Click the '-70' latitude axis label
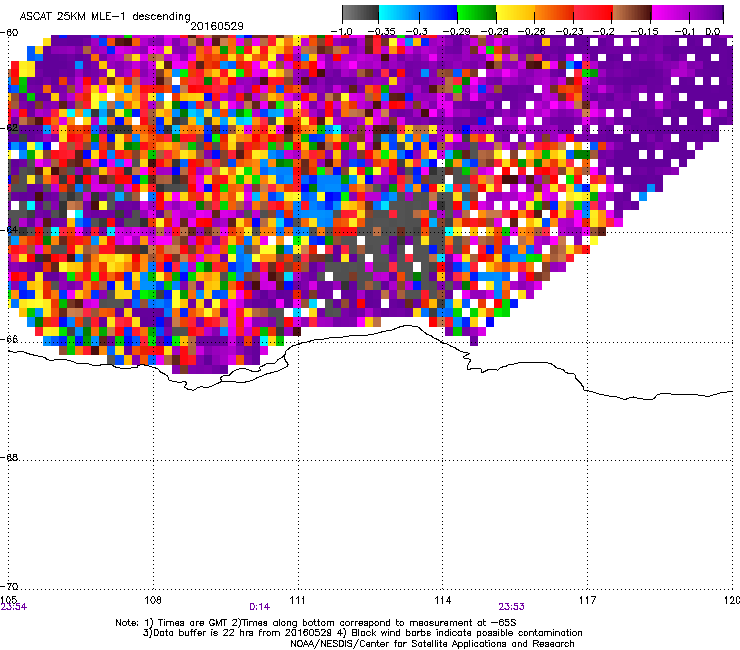Image resolution: width=740 pixels, height=650 pixels. tap(9, 586)
